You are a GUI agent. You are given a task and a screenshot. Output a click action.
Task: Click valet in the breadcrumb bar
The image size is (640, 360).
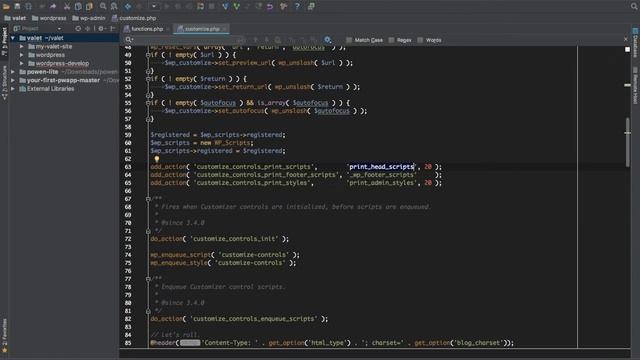(15, 18)
